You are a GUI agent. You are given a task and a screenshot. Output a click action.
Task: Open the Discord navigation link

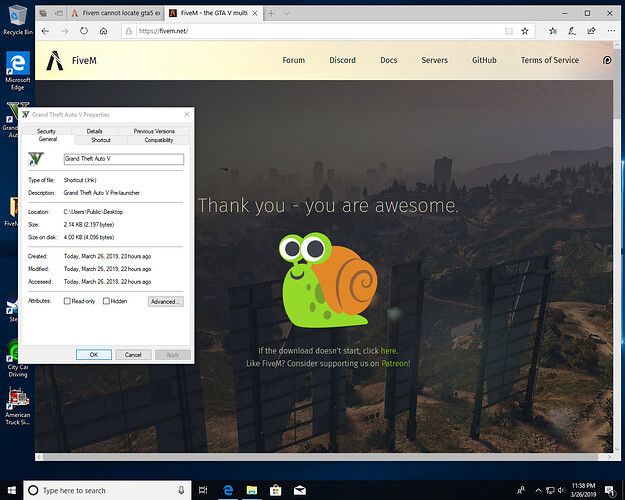[x=342, y=60]
